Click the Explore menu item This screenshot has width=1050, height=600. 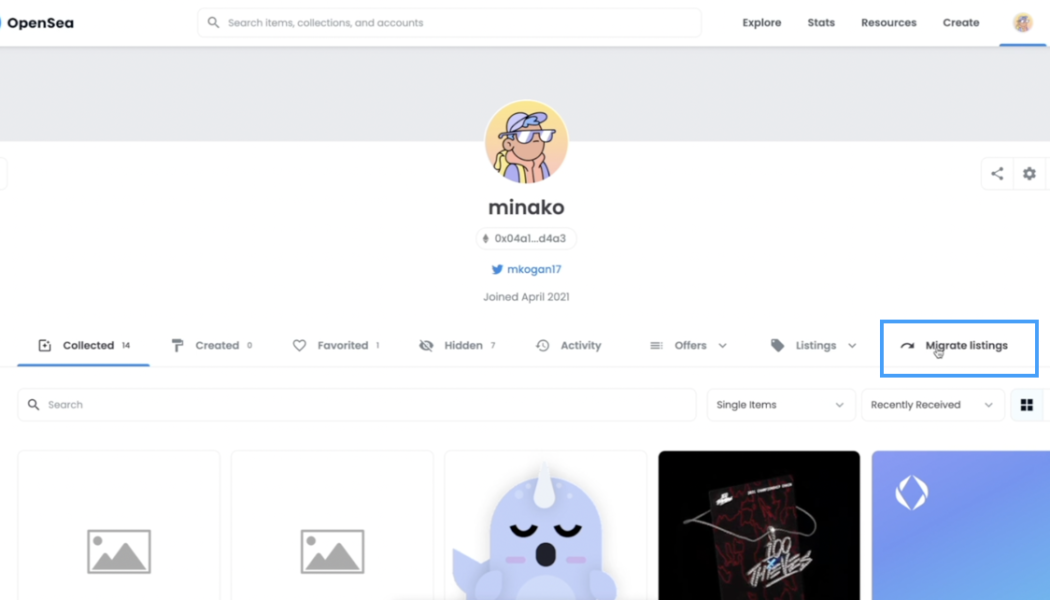click(x=761, y=23)
